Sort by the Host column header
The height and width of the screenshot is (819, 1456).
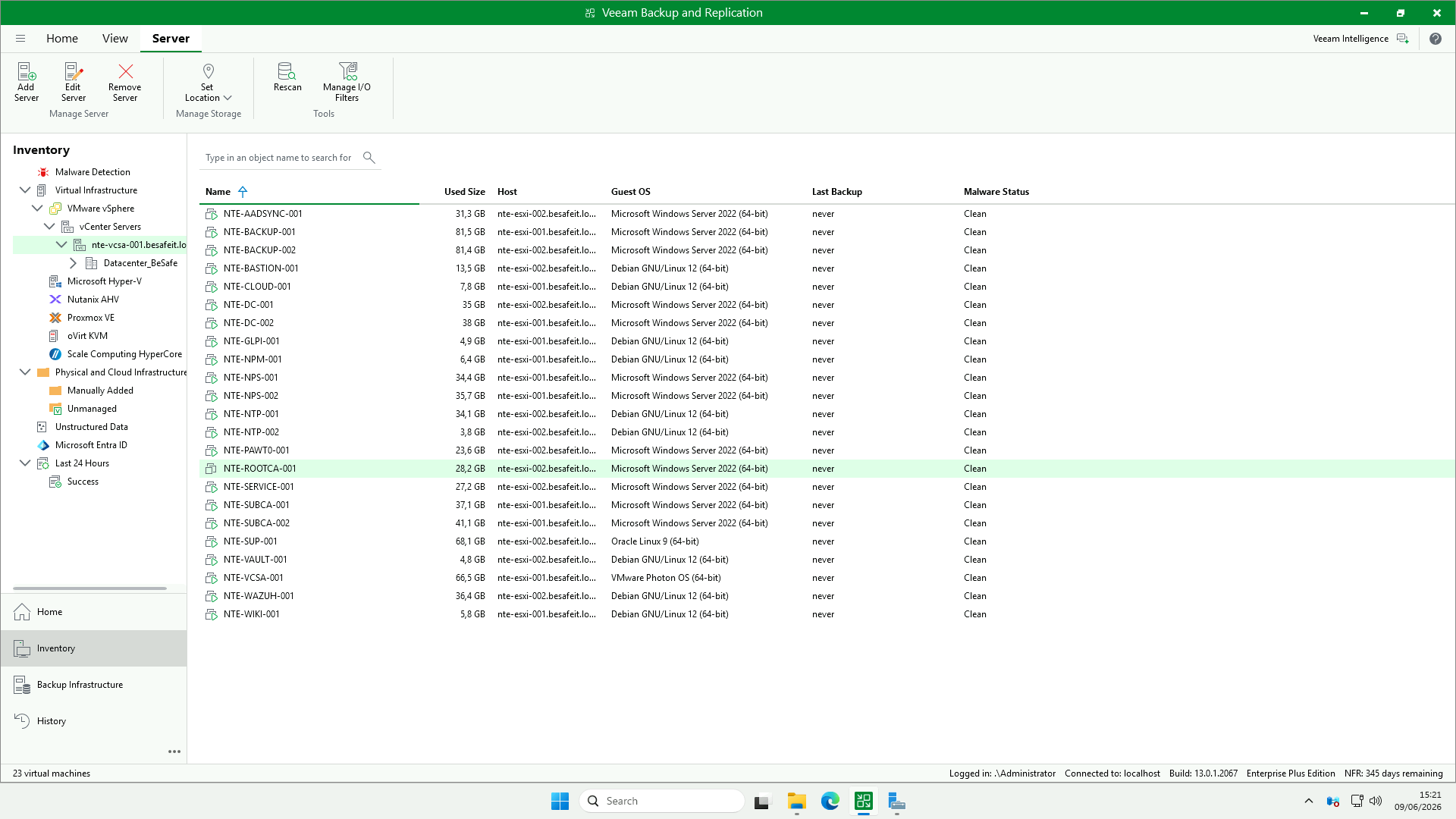pyautogui.click(x=507, y=192)
